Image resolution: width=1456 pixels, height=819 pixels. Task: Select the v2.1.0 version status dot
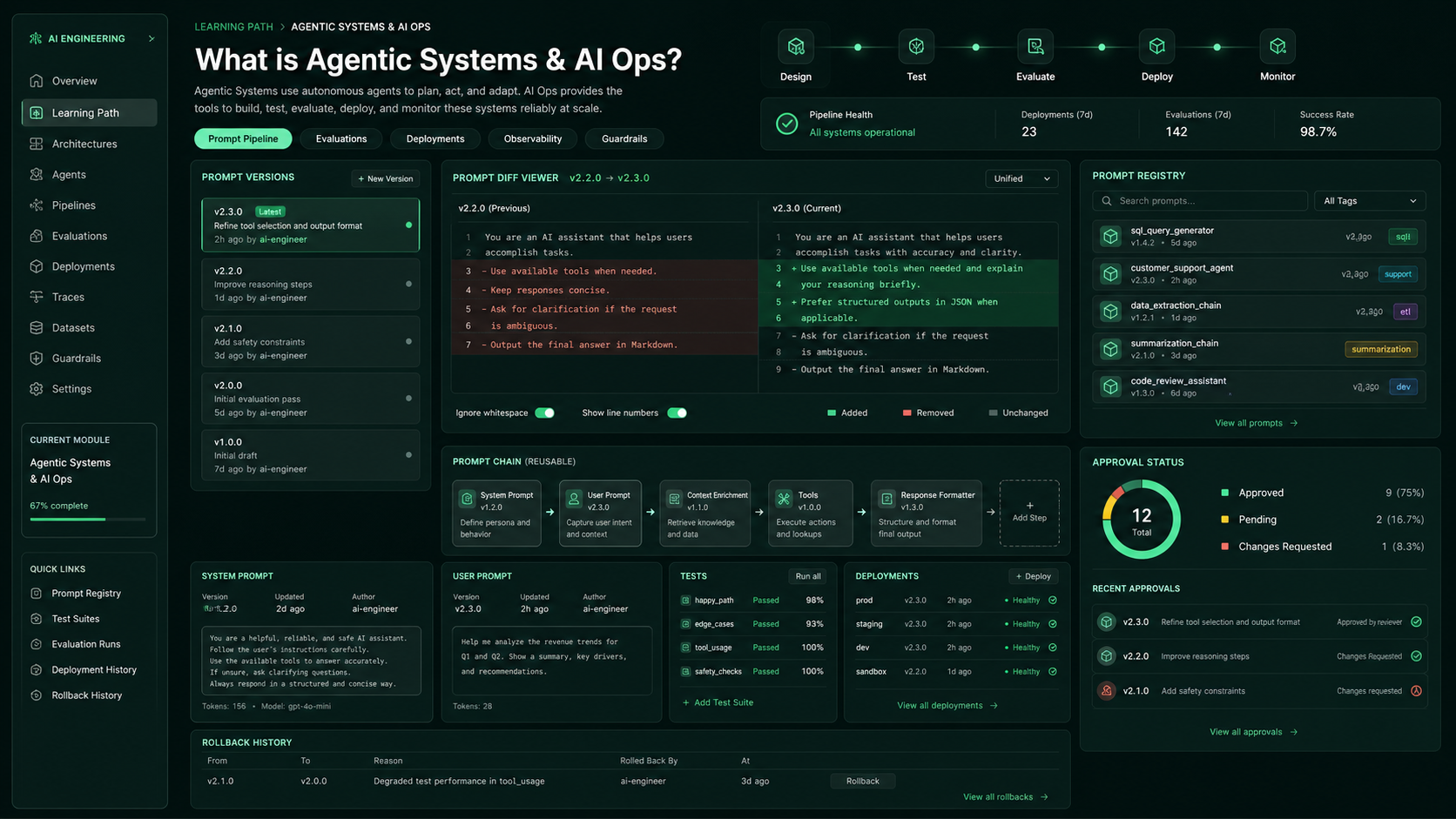pyautogui.click(x=409, y=341)
